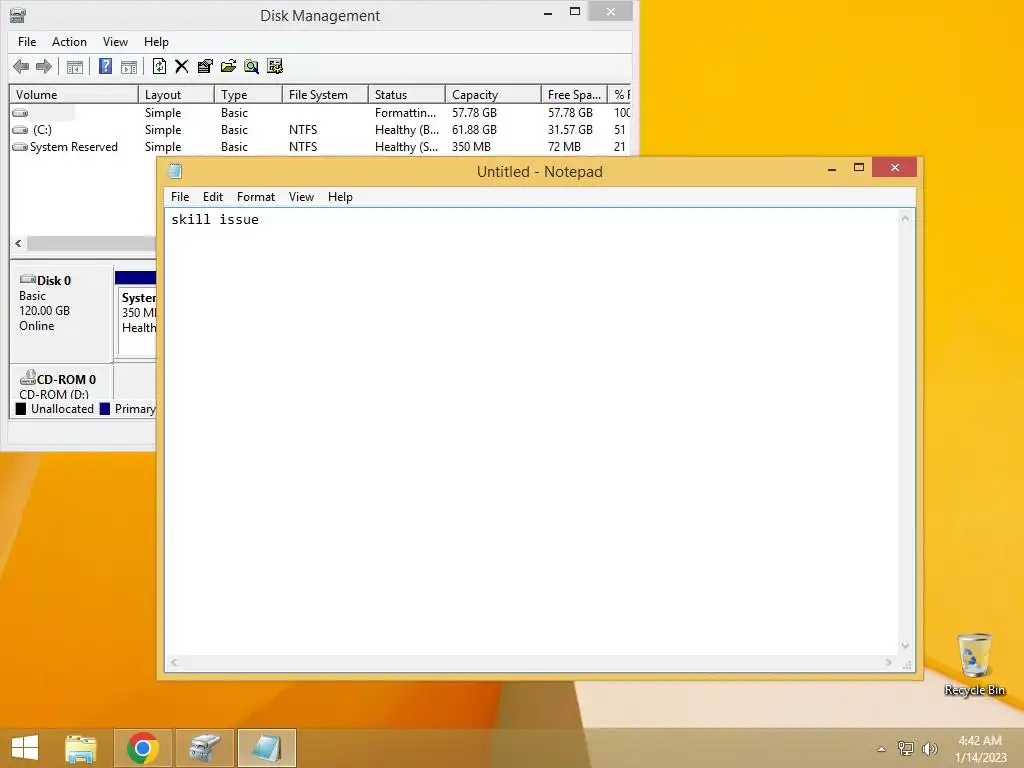Click the Disk Management title bar icon

(x=18, y=16)
